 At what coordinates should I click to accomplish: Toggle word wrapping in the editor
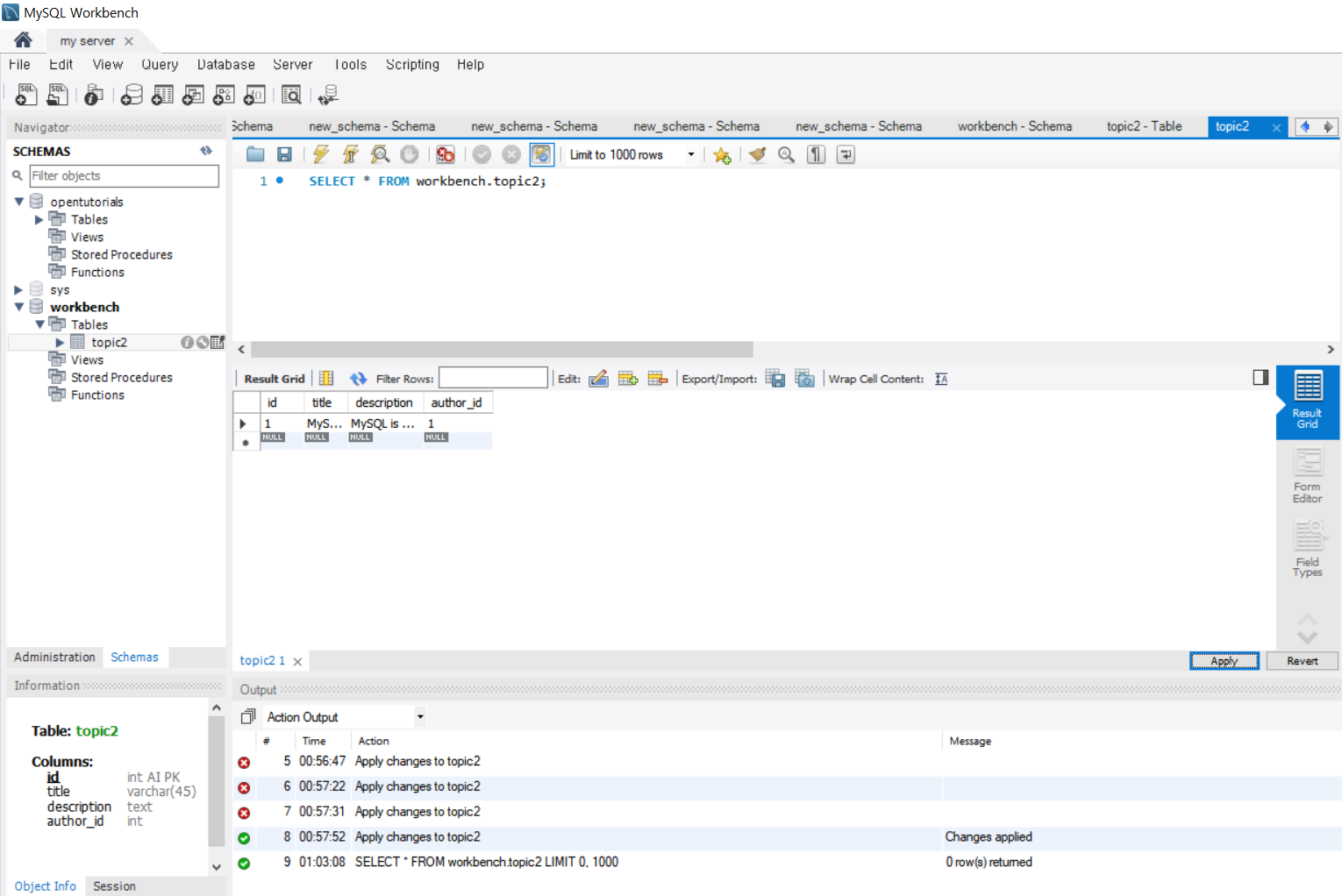[x=846, y=154]
